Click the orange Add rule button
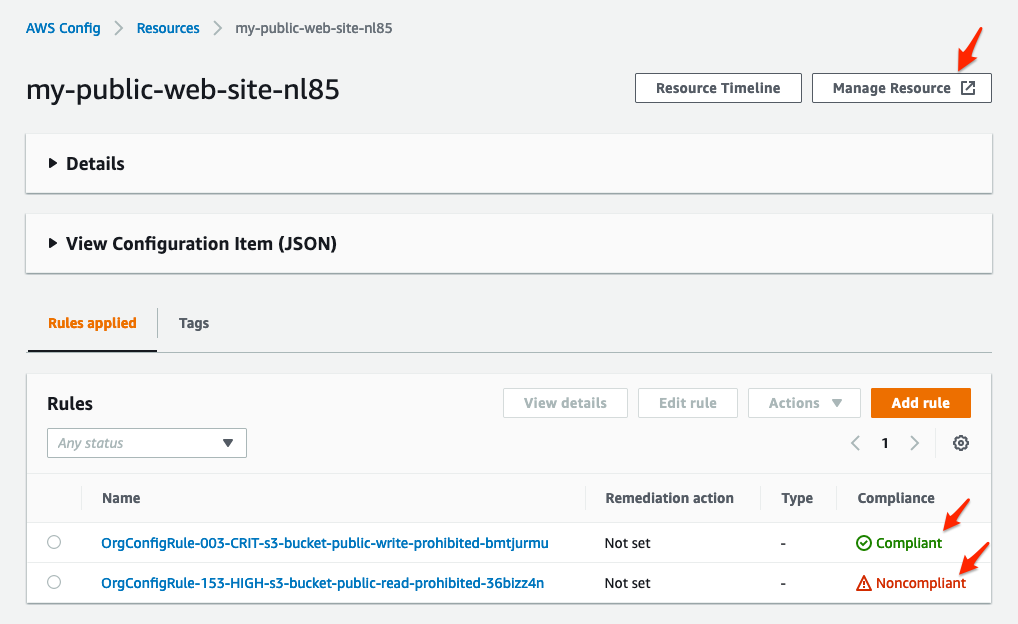This screenshot has width=1018, height=624. coord(921,403)
